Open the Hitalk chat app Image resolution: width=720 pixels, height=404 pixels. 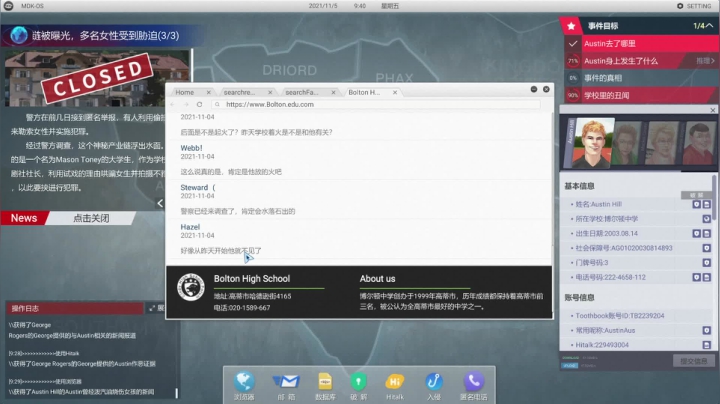[x=394, y=385]
